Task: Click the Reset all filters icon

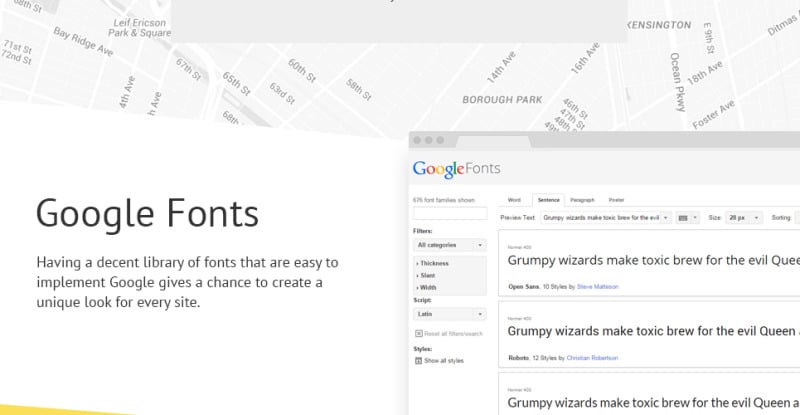Action: 419,334
